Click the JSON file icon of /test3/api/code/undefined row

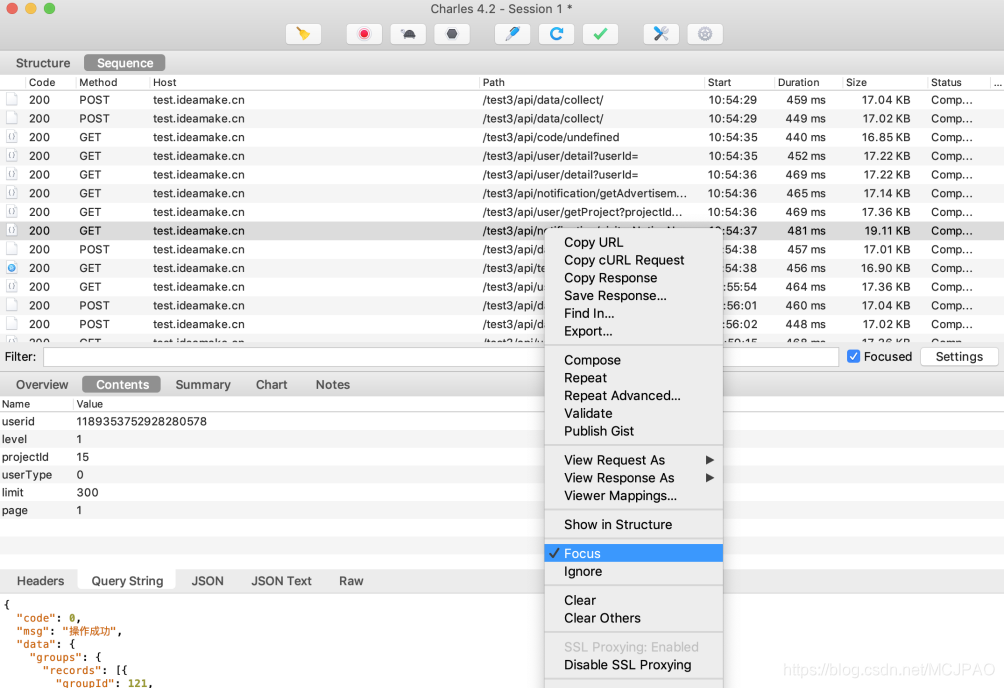(x=12, y=137)
